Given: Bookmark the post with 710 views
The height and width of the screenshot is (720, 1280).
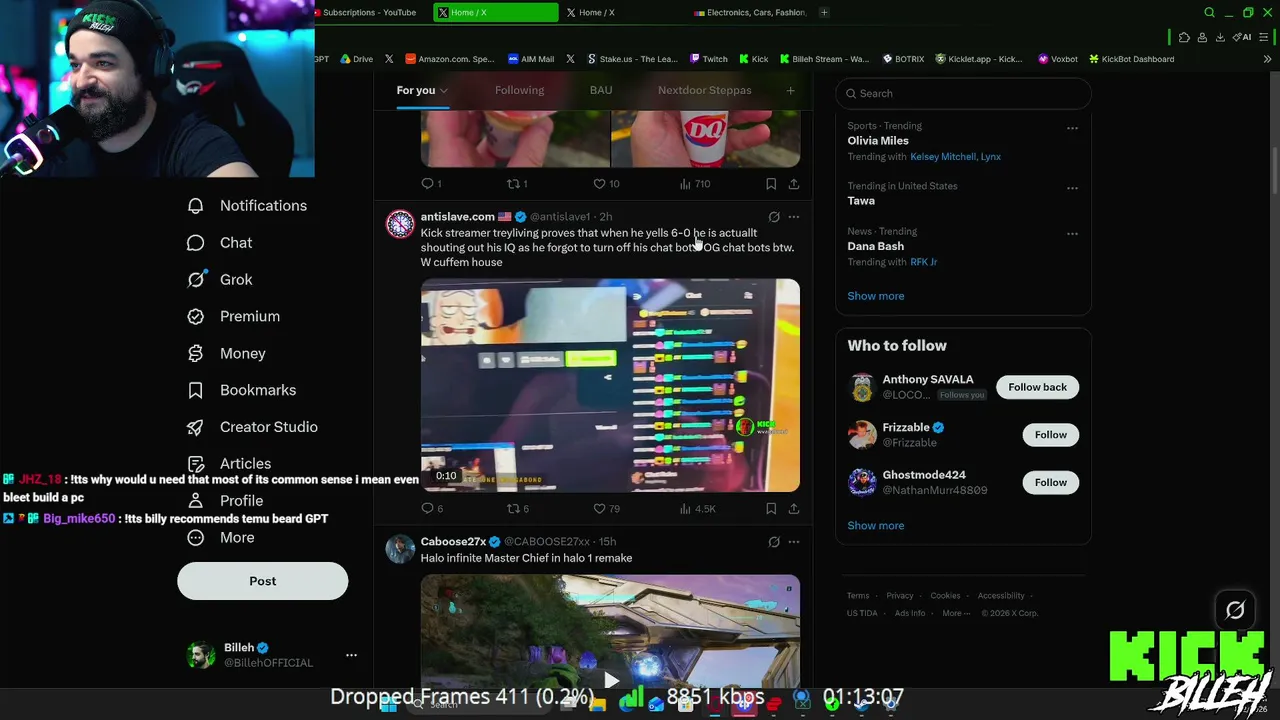Looking at the screenshot, I should pyautogui.click(x=771, y=184).
